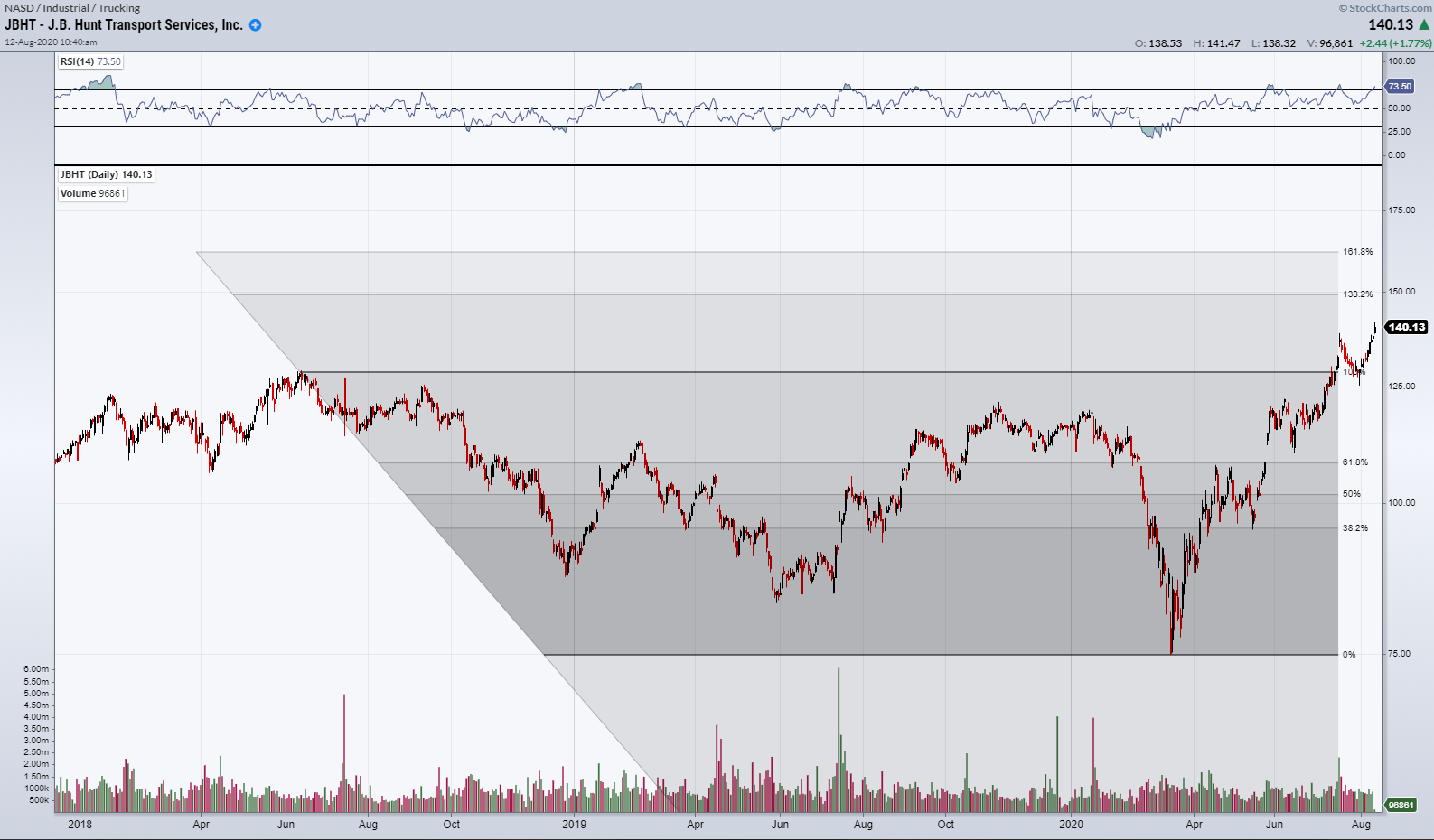
Task: Click the open price value O: 138.53
Action: tap(1158, 43)
